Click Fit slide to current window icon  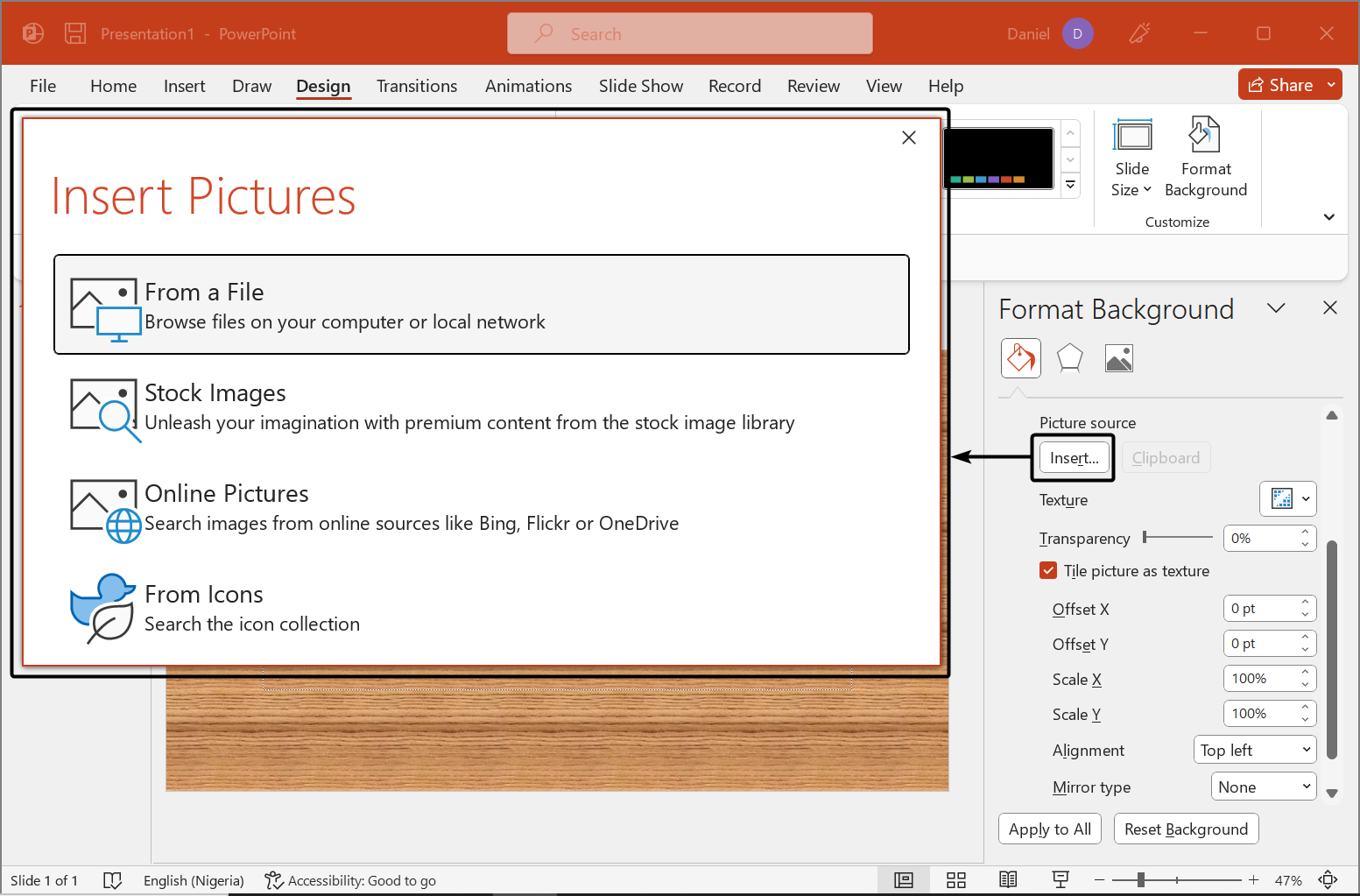tap(1328, 880)
